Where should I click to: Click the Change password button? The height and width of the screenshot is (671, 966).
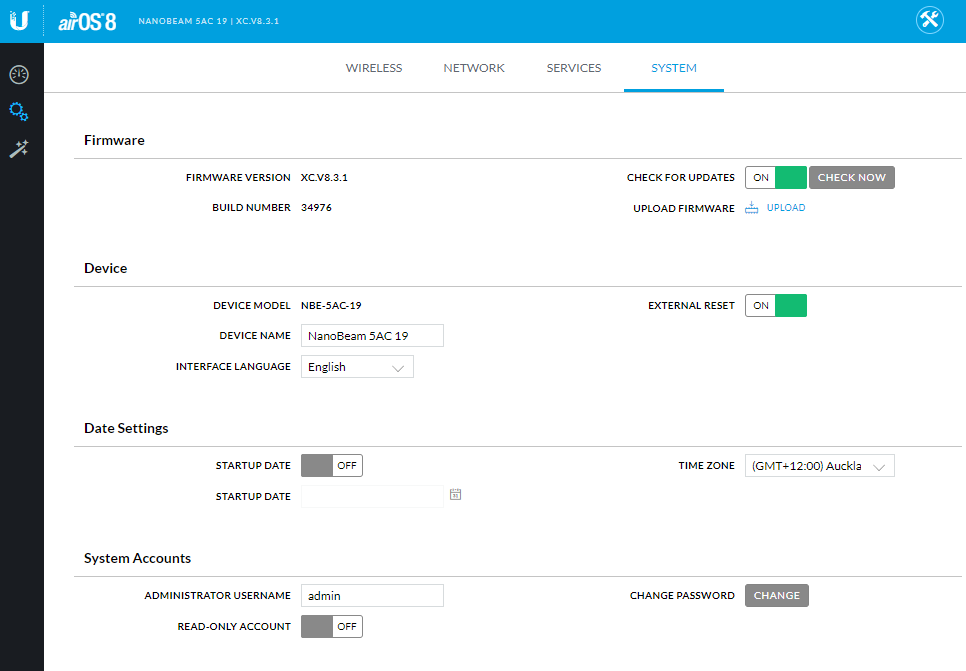coord(776,595)
